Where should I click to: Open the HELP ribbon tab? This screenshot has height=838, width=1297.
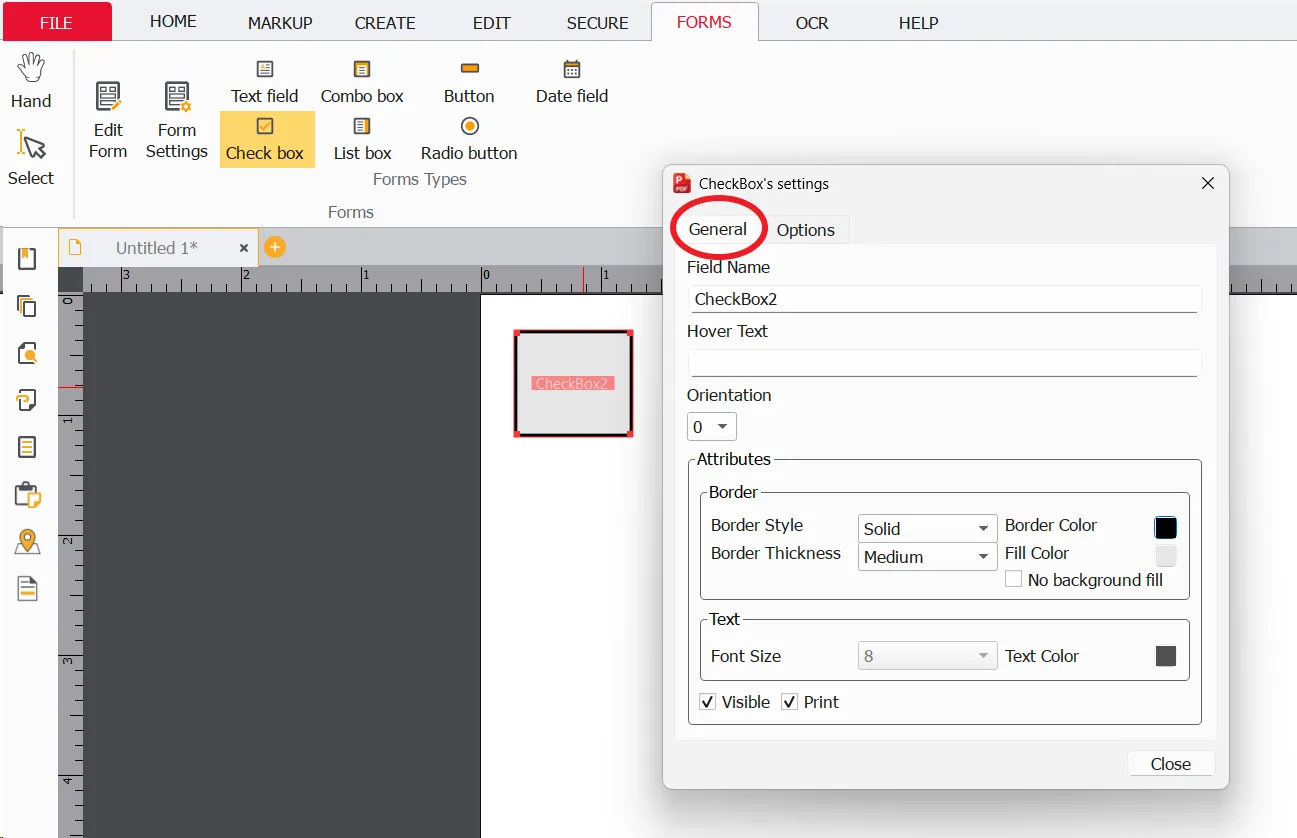click(x=918, y=22)
